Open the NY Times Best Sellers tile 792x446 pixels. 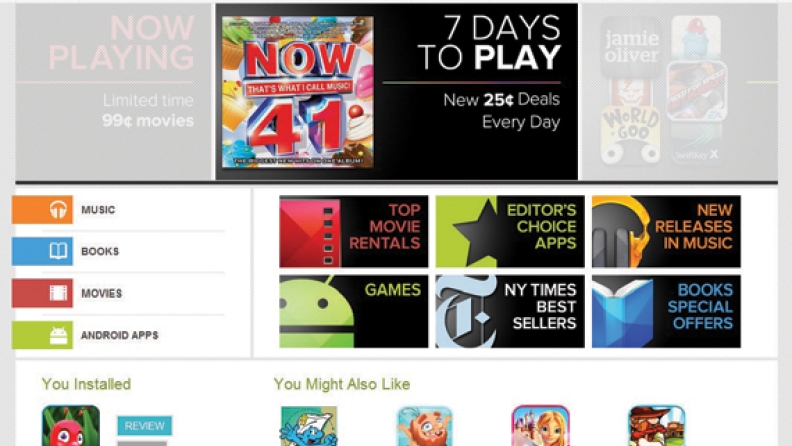pyautogui.click(x=510, y=311)
